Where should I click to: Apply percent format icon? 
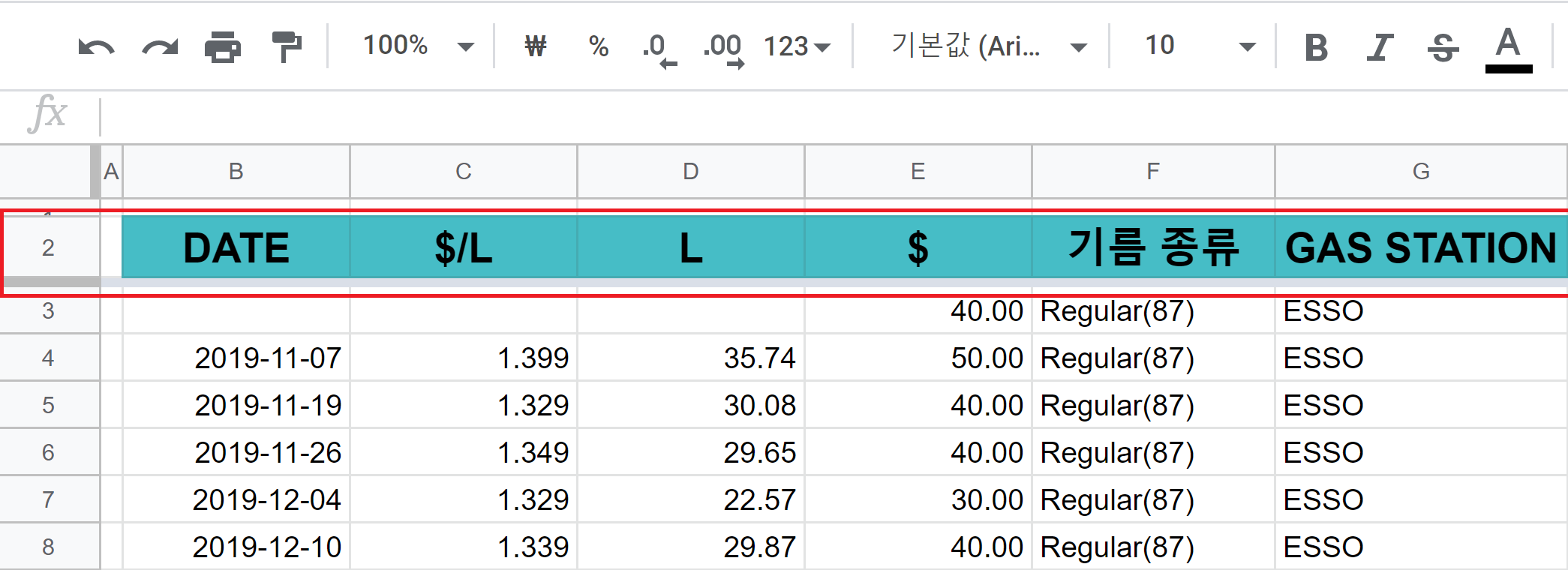(599, 46)
